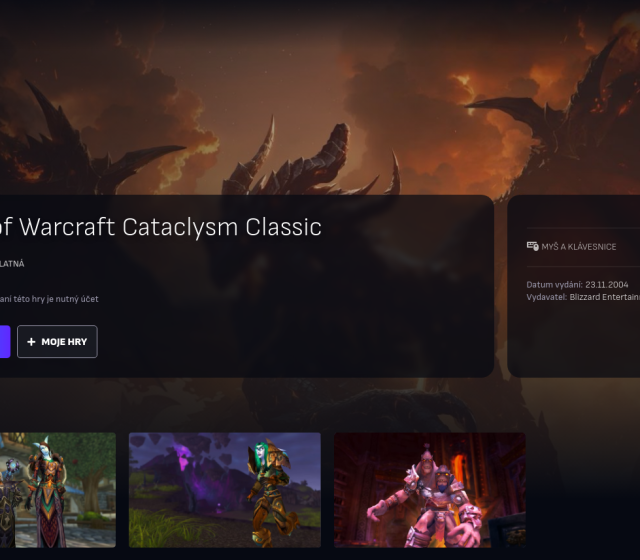640x560 pixels.
Task: Click the release date value 23.11.2004
Action: 607,284
